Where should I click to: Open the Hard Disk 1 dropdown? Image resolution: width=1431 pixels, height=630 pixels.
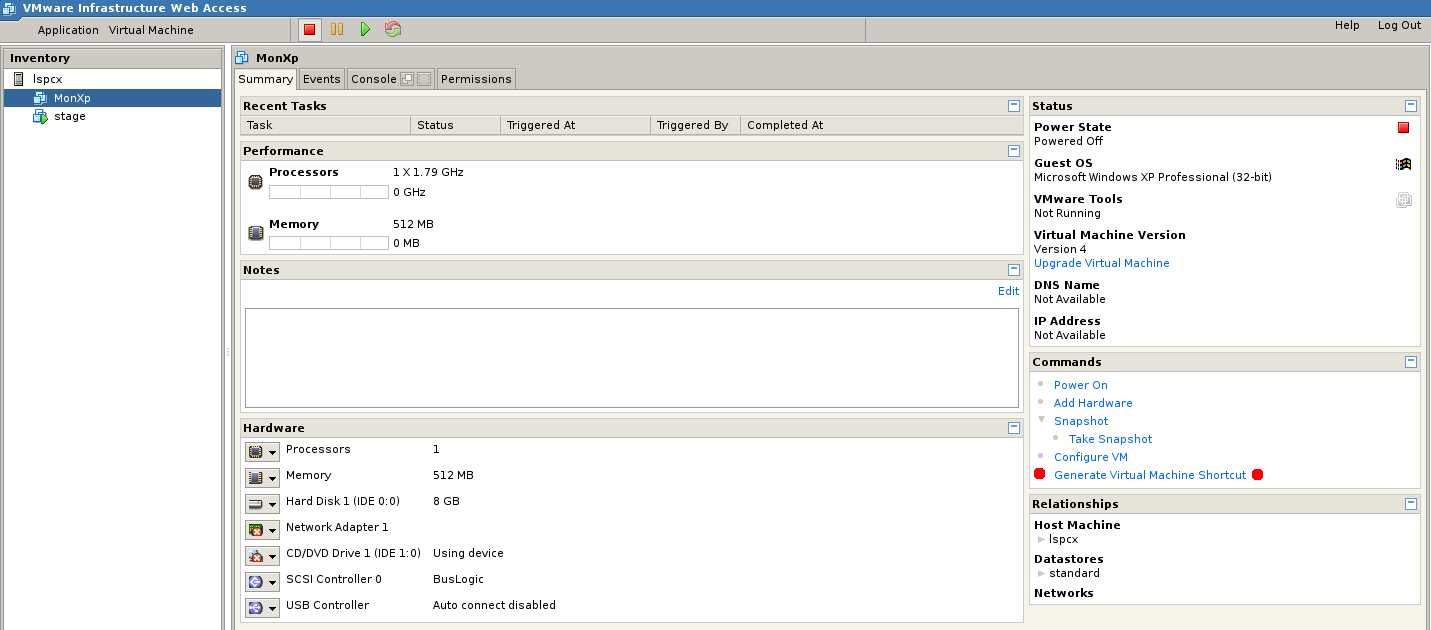pos(262,504)
